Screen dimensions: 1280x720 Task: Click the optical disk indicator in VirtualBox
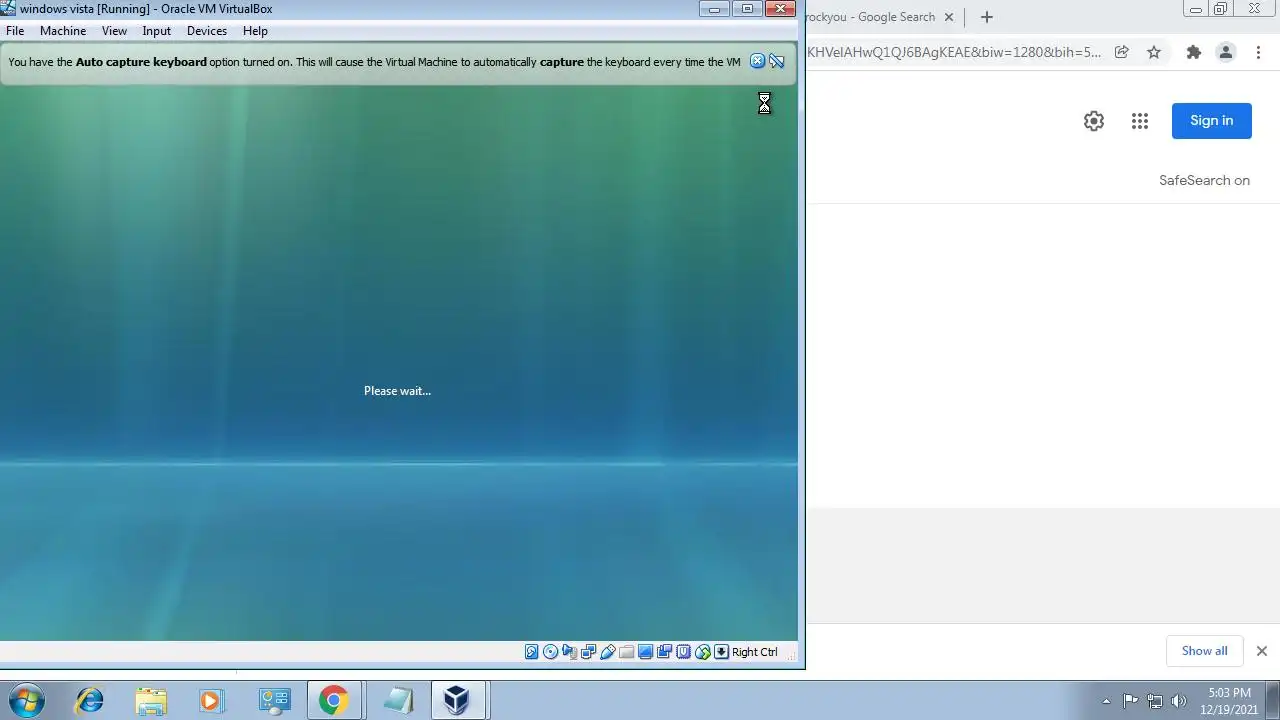(x=551, y=652)
